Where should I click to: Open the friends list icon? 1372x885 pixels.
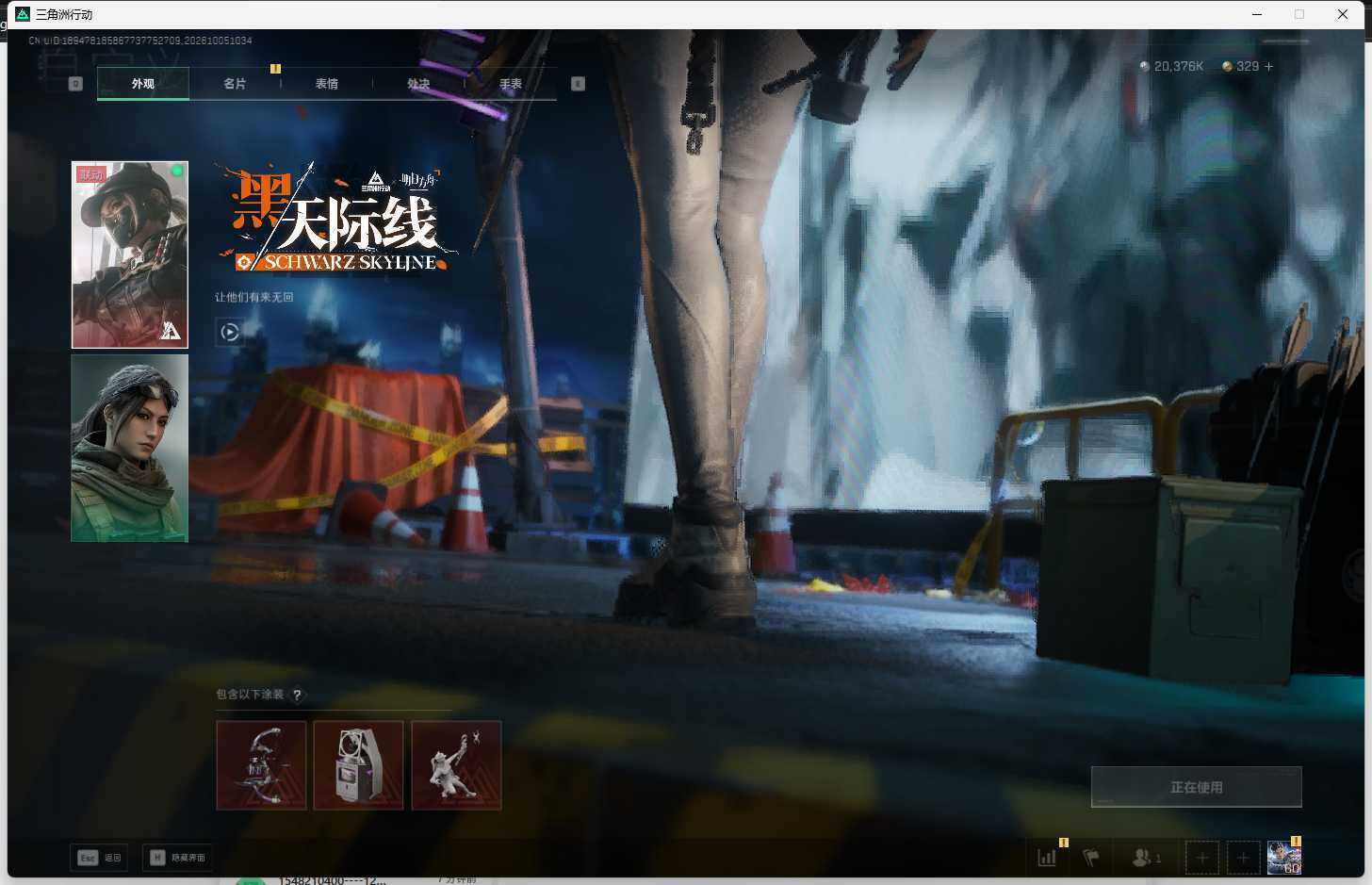(1146, 858)
